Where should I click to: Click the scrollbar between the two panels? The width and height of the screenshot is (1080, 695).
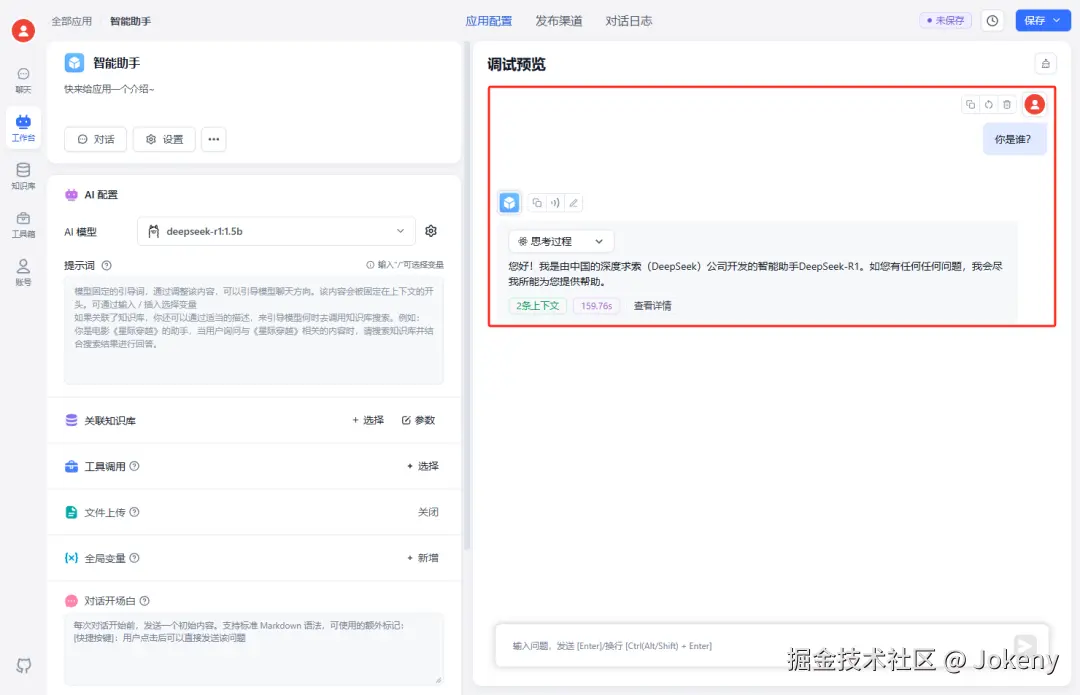click(x=467, y=296)
